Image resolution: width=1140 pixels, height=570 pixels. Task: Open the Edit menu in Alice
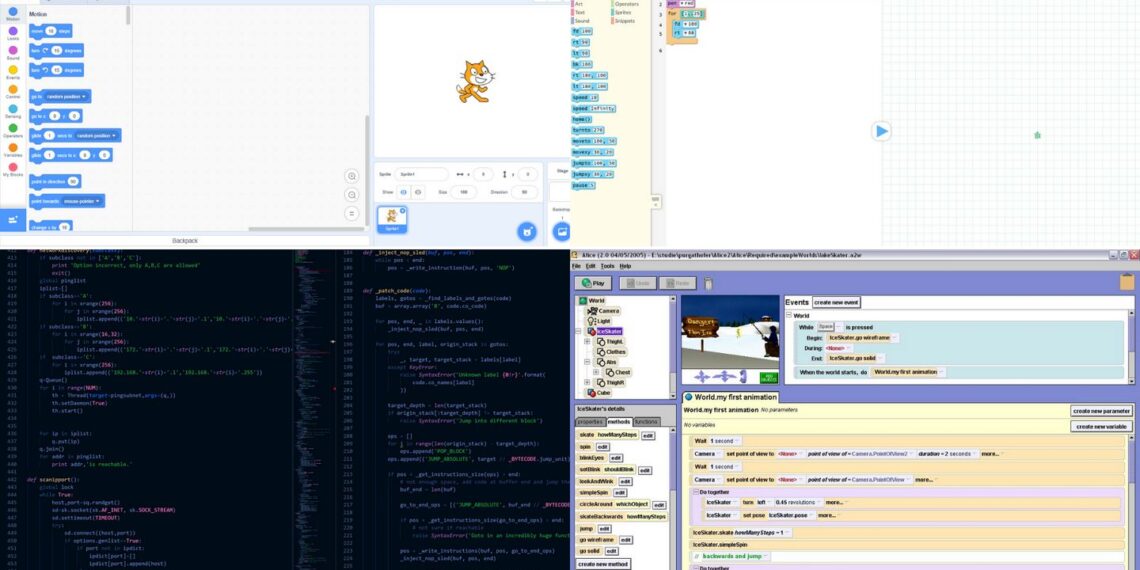click(x=590, y=266)
